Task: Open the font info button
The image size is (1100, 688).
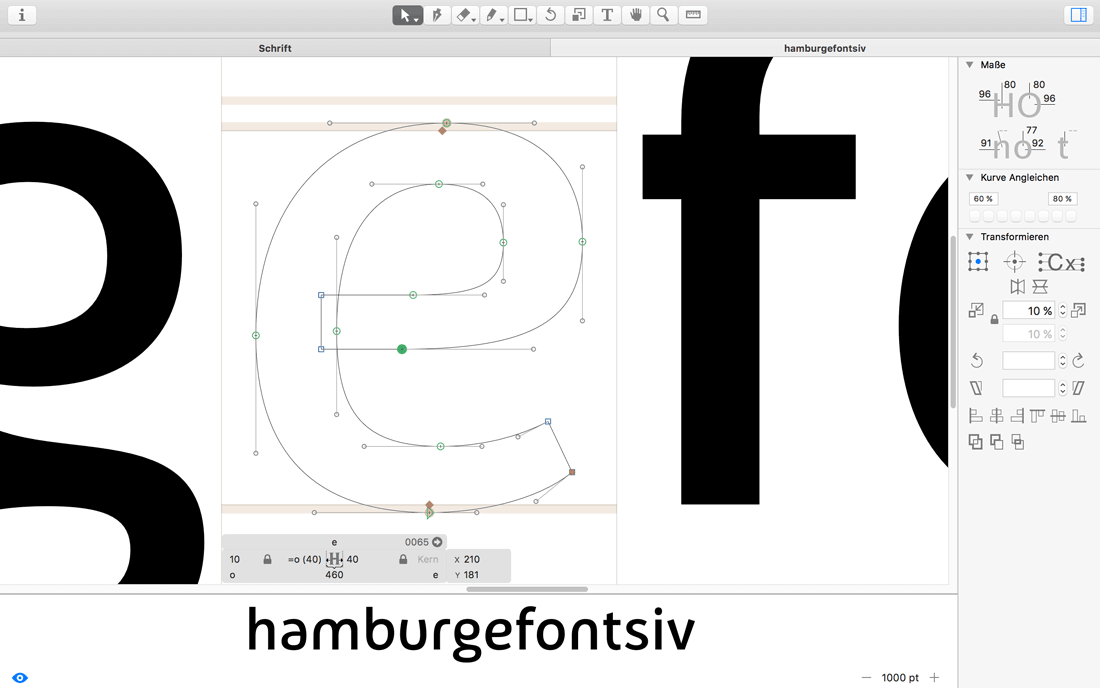Action: click(21, 15)
